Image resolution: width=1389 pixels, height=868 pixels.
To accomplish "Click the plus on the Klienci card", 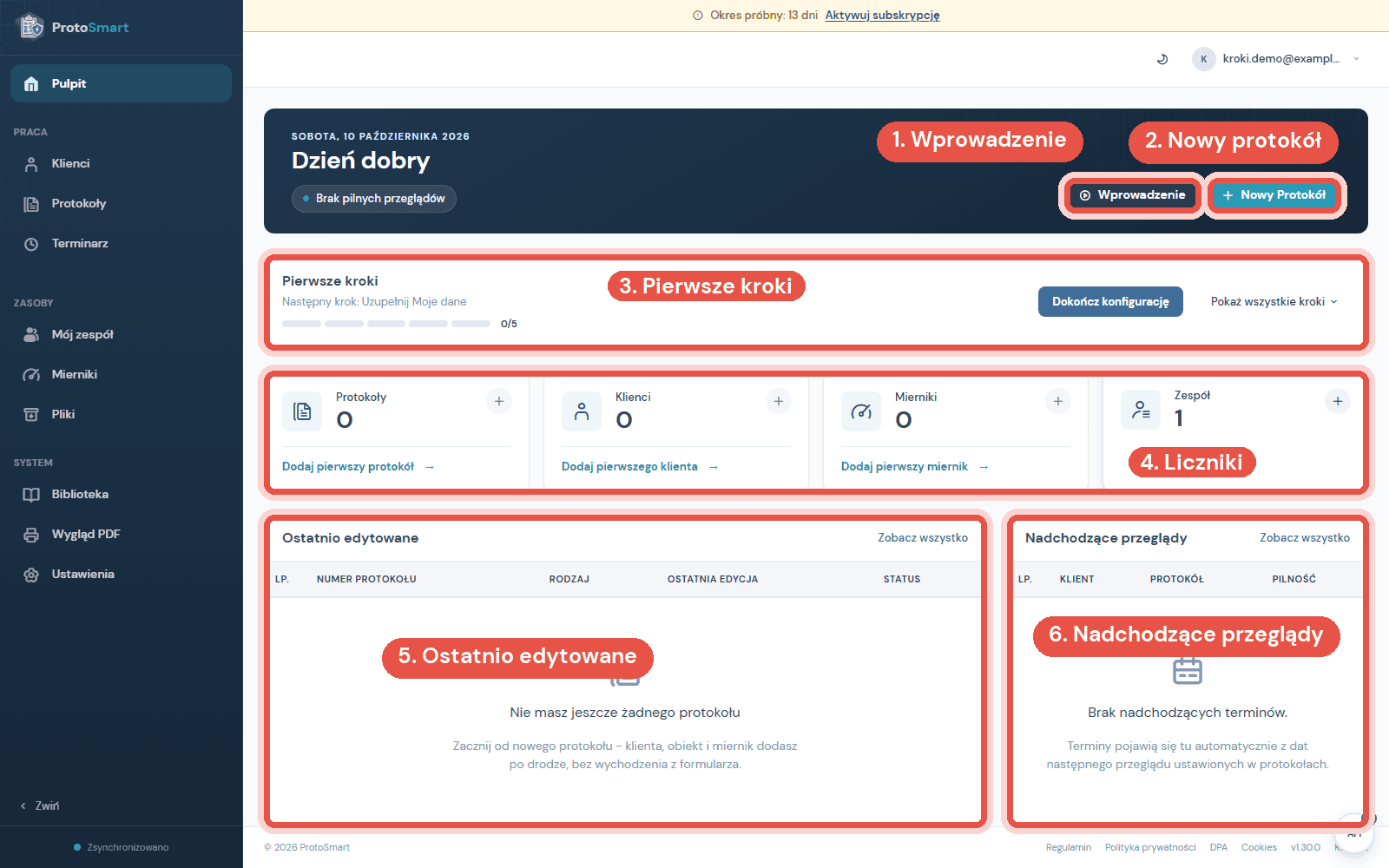I will [x=779, y=401].
